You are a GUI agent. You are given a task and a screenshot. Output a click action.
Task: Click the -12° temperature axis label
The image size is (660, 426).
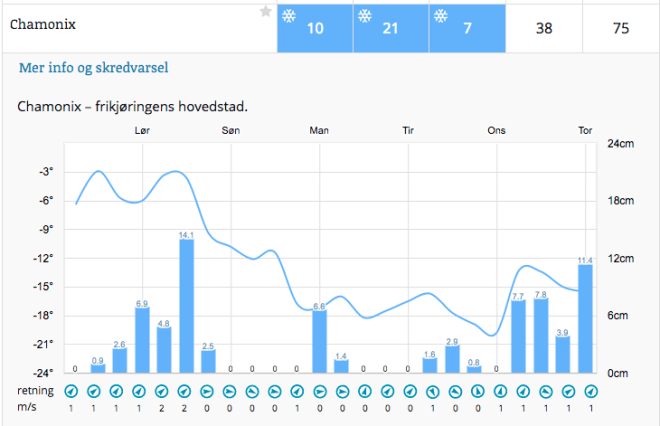(x=43, y=258)
